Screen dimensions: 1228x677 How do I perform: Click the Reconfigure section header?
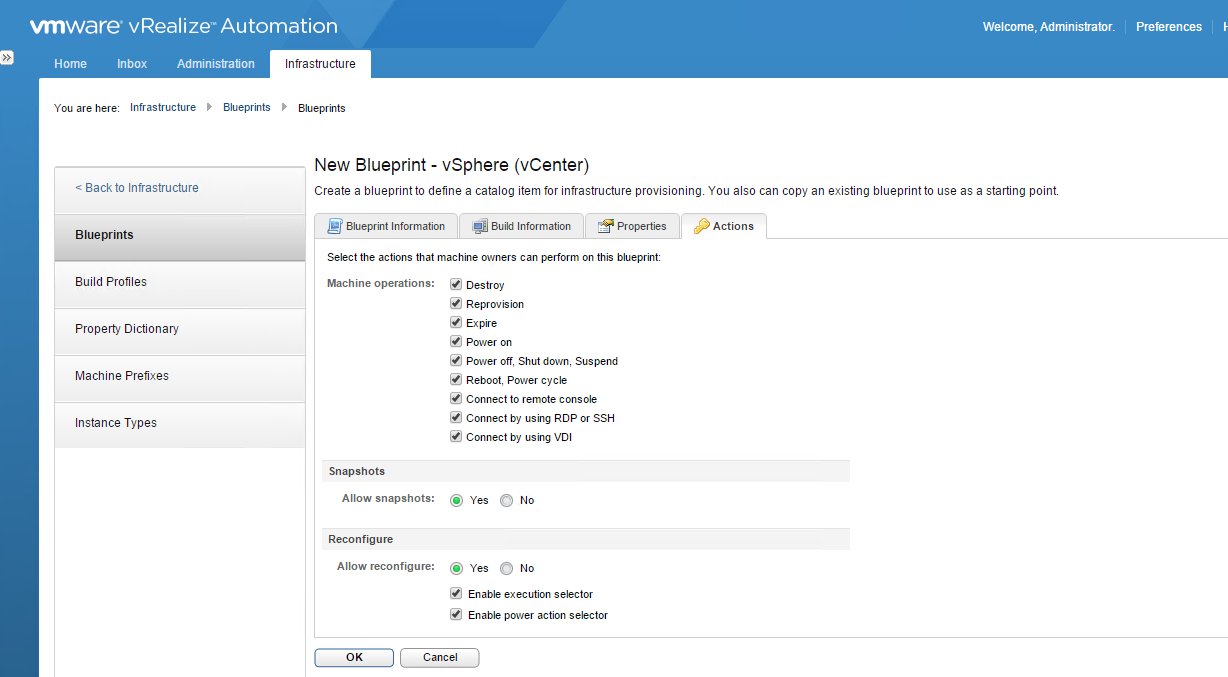tap(586, 539)
